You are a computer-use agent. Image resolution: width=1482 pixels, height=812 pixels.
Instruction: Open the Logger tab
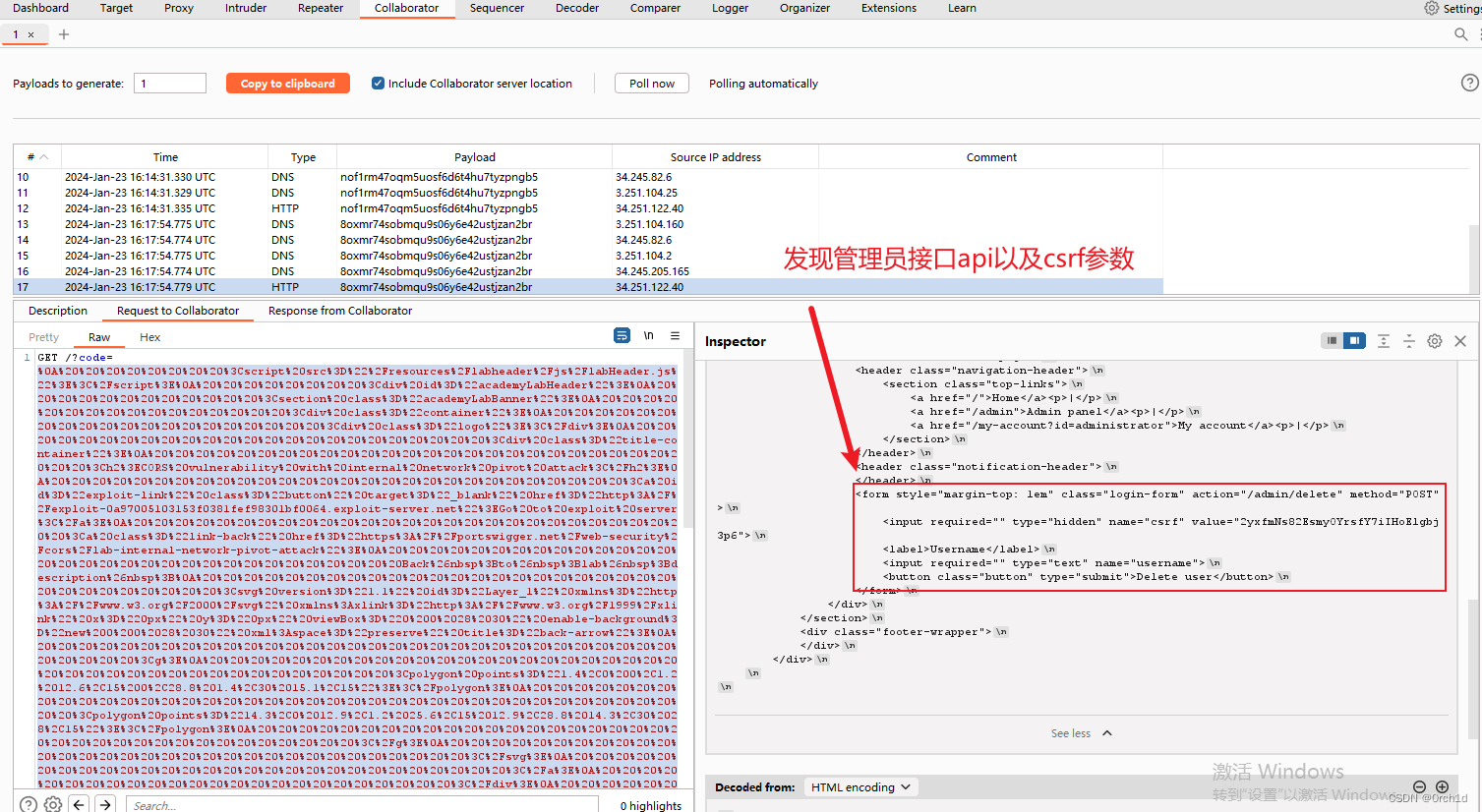click(730, 8)
